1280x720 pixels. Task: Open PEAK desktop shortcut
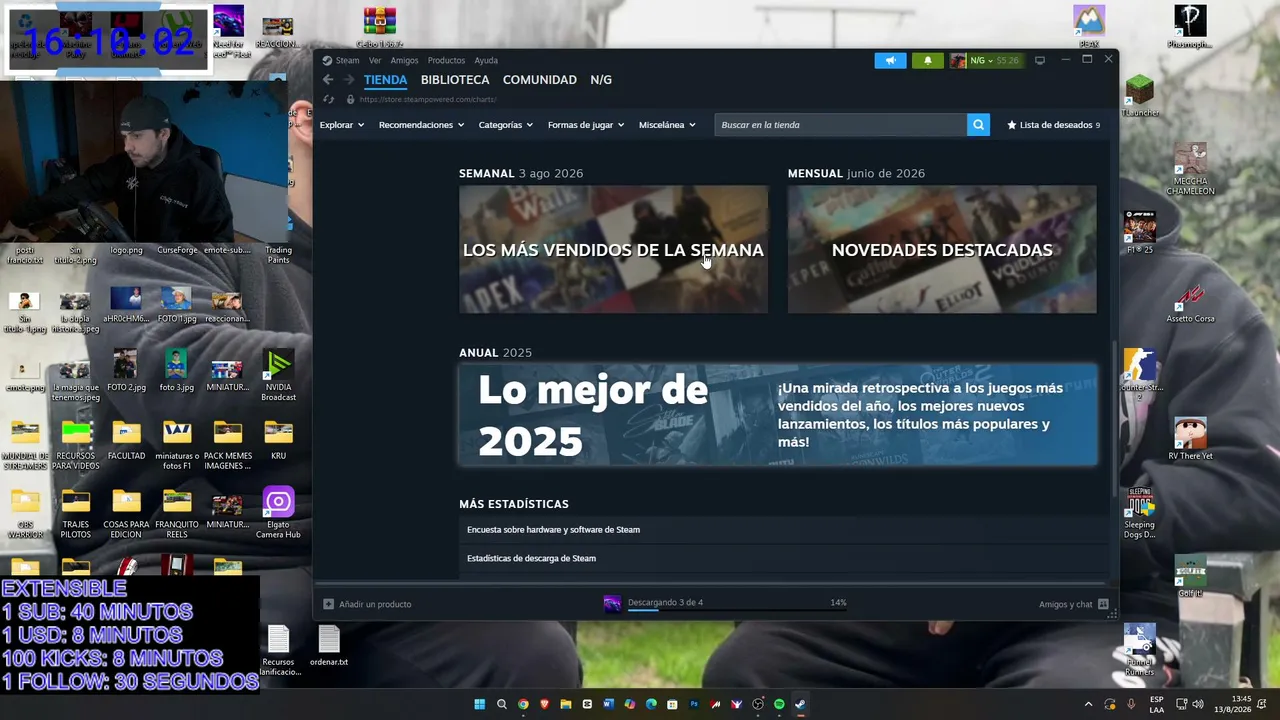tap(1089, 27)
